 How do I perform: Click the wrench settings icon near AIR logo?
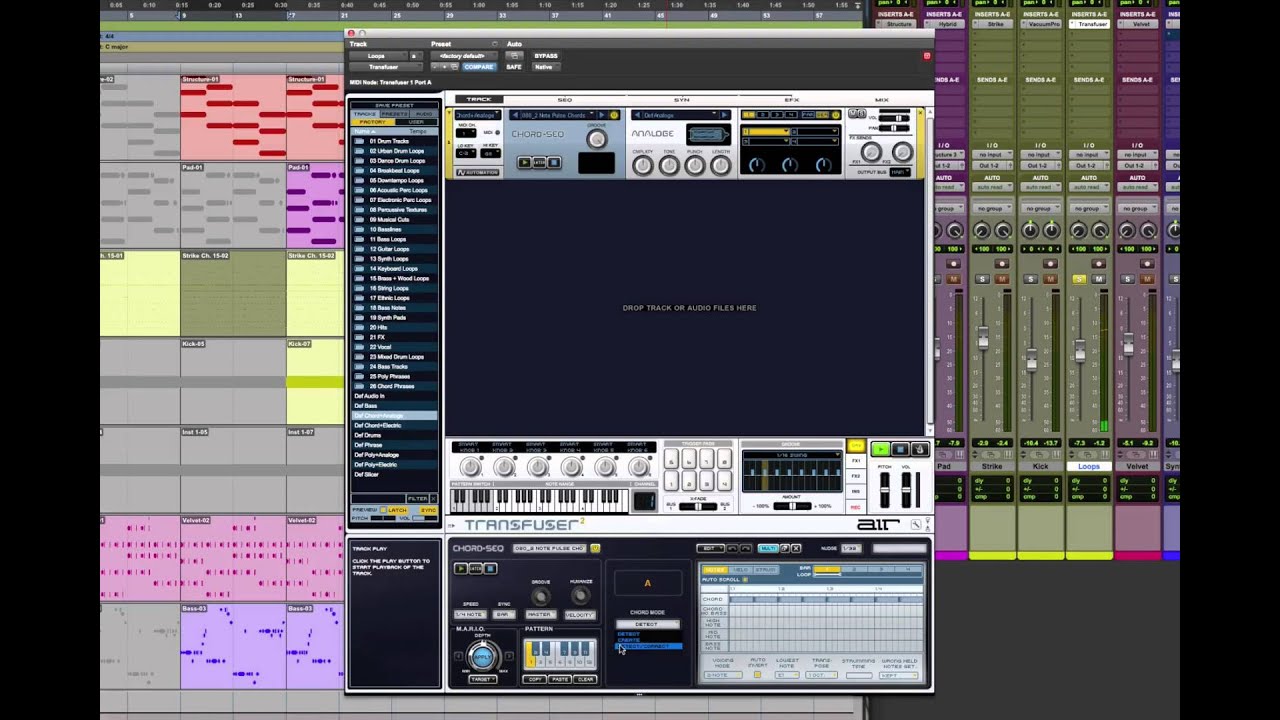pyautogui.click(x=915, y=524)
